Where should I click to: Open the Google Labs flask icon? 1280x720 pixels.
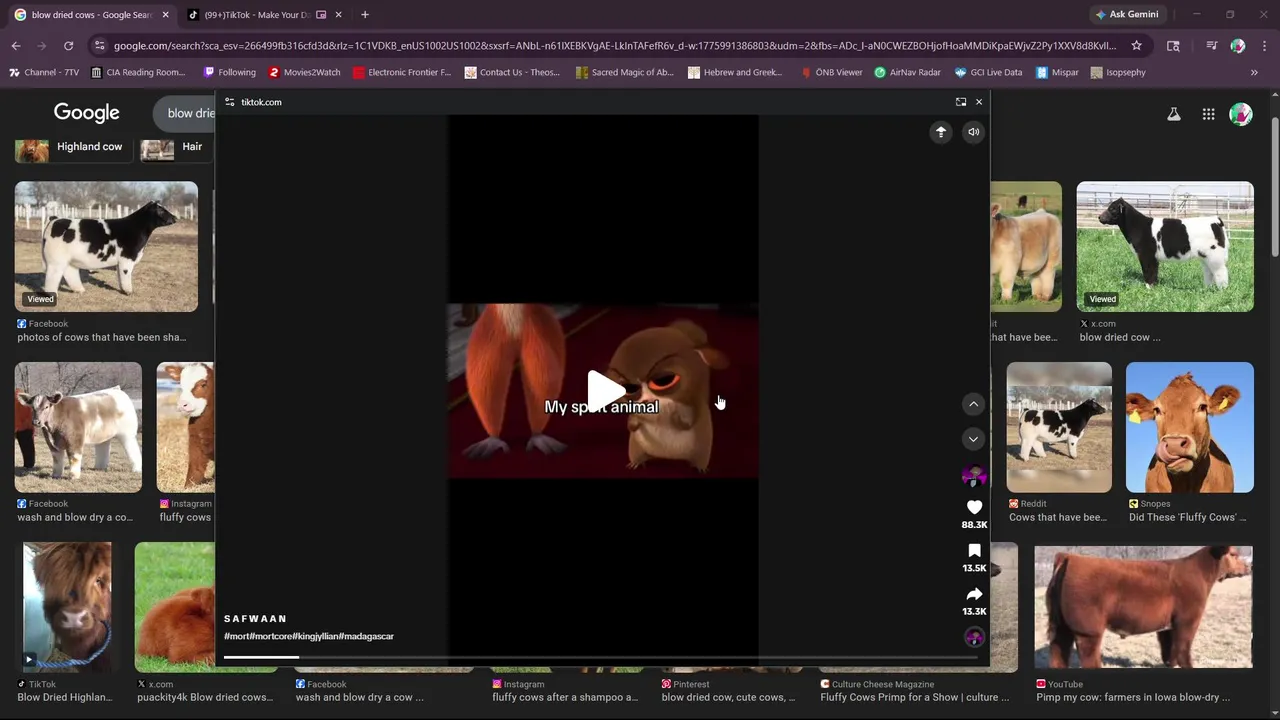pos(1174,114)
